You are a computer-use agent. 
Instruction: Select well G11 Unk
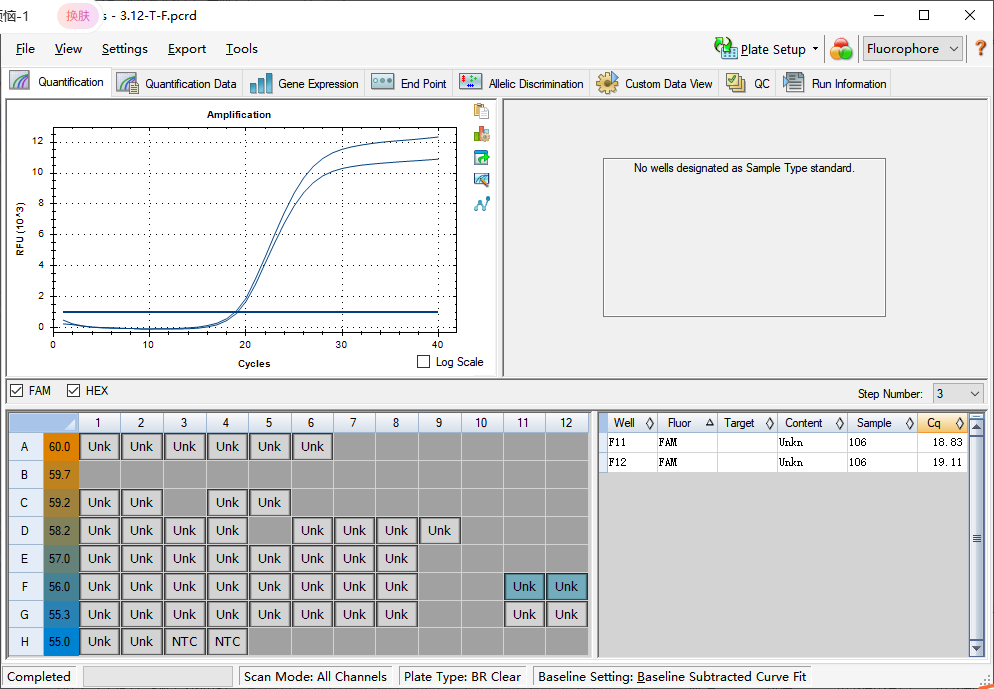524,614
